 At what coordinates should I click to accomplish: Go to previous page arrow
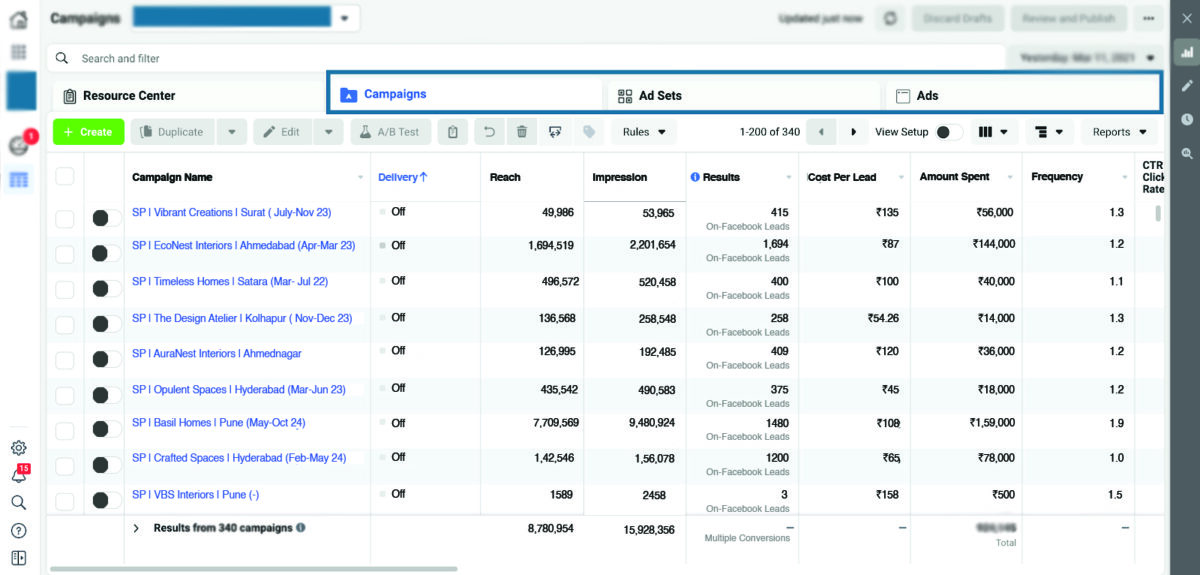pyautogui.click(x=821, y=132)
